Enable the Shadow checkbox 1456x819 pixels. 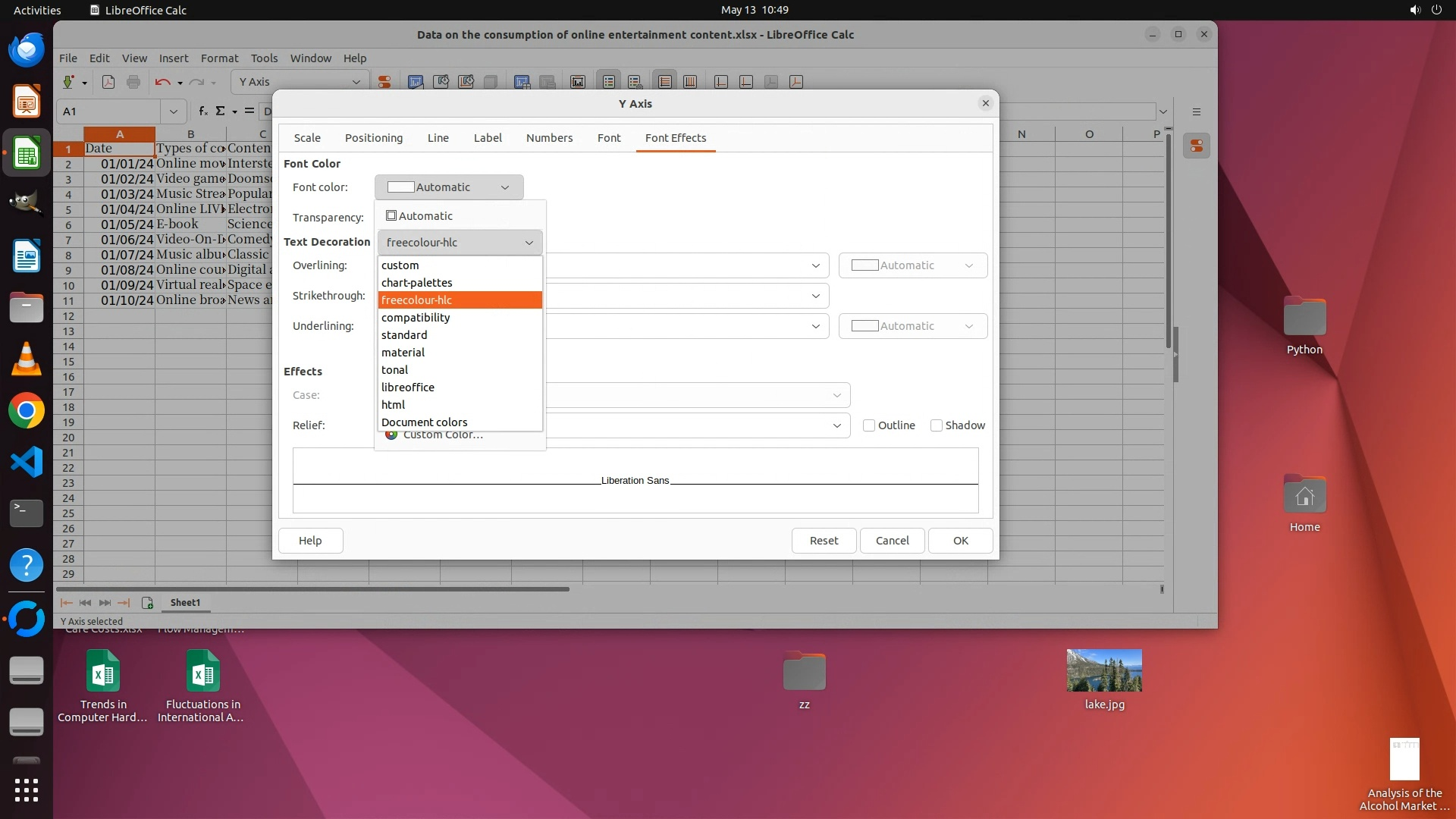pyautogui.click(x=937, y=425)
